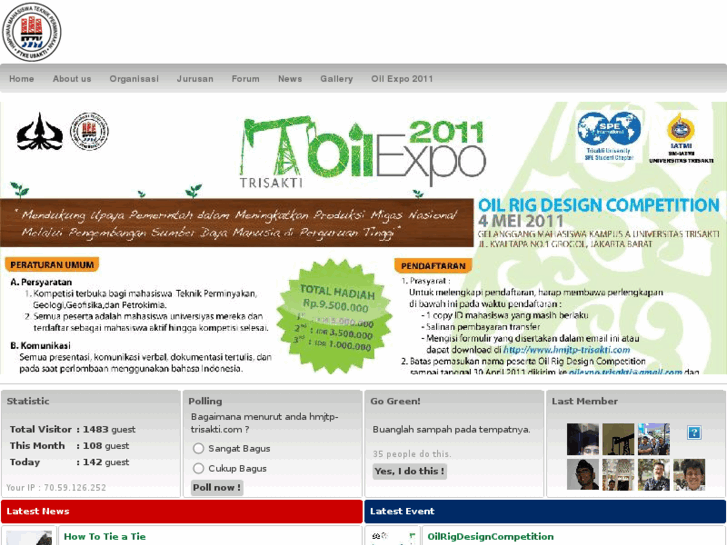Screen dimensions: 727x545
Task: Click the Today visitor count row
Action: pos(70,462)
